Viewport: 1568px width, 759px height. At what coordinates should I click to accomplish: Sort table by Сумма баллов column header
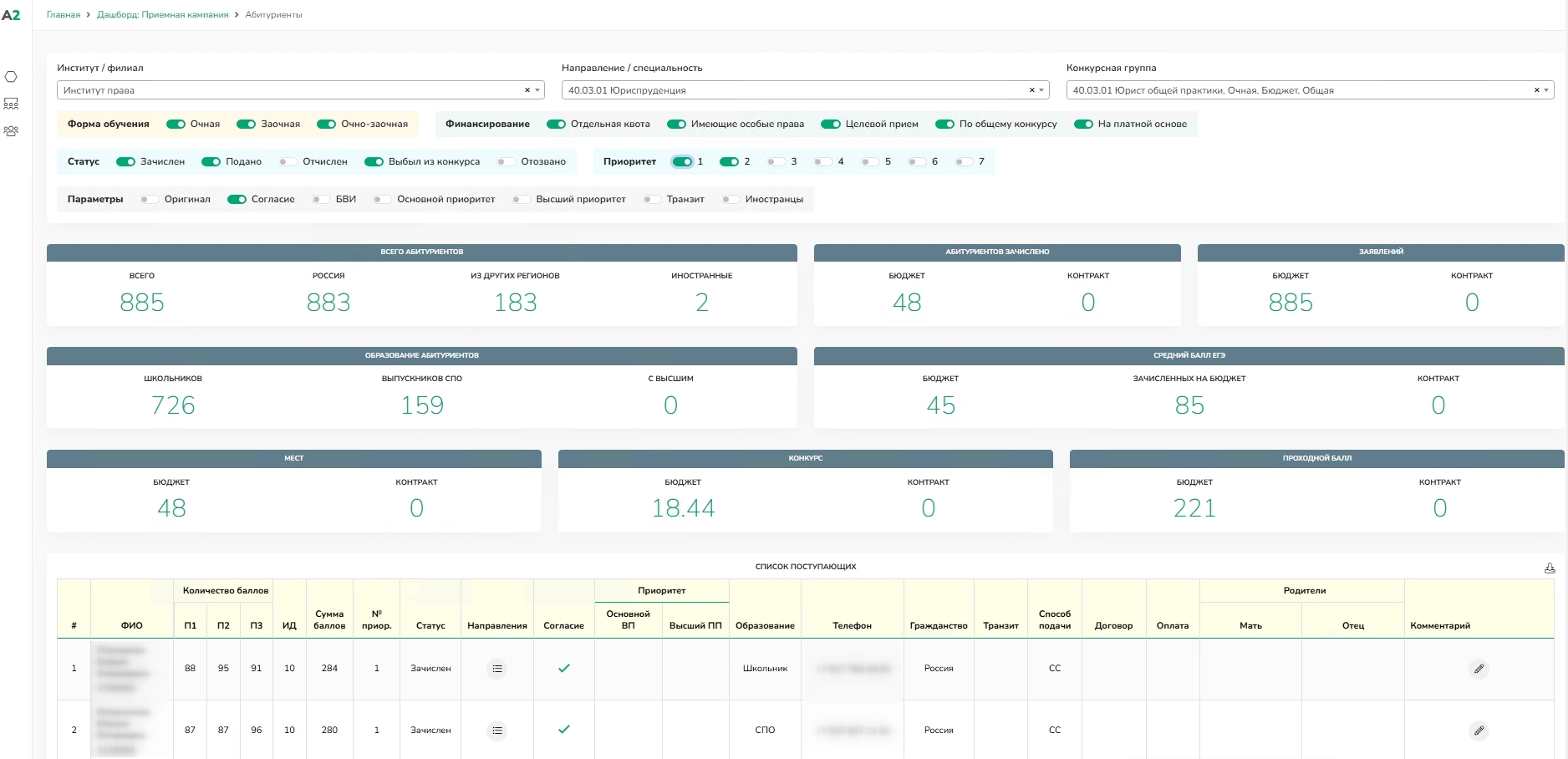pyautogui.click(x=329, y=619)
